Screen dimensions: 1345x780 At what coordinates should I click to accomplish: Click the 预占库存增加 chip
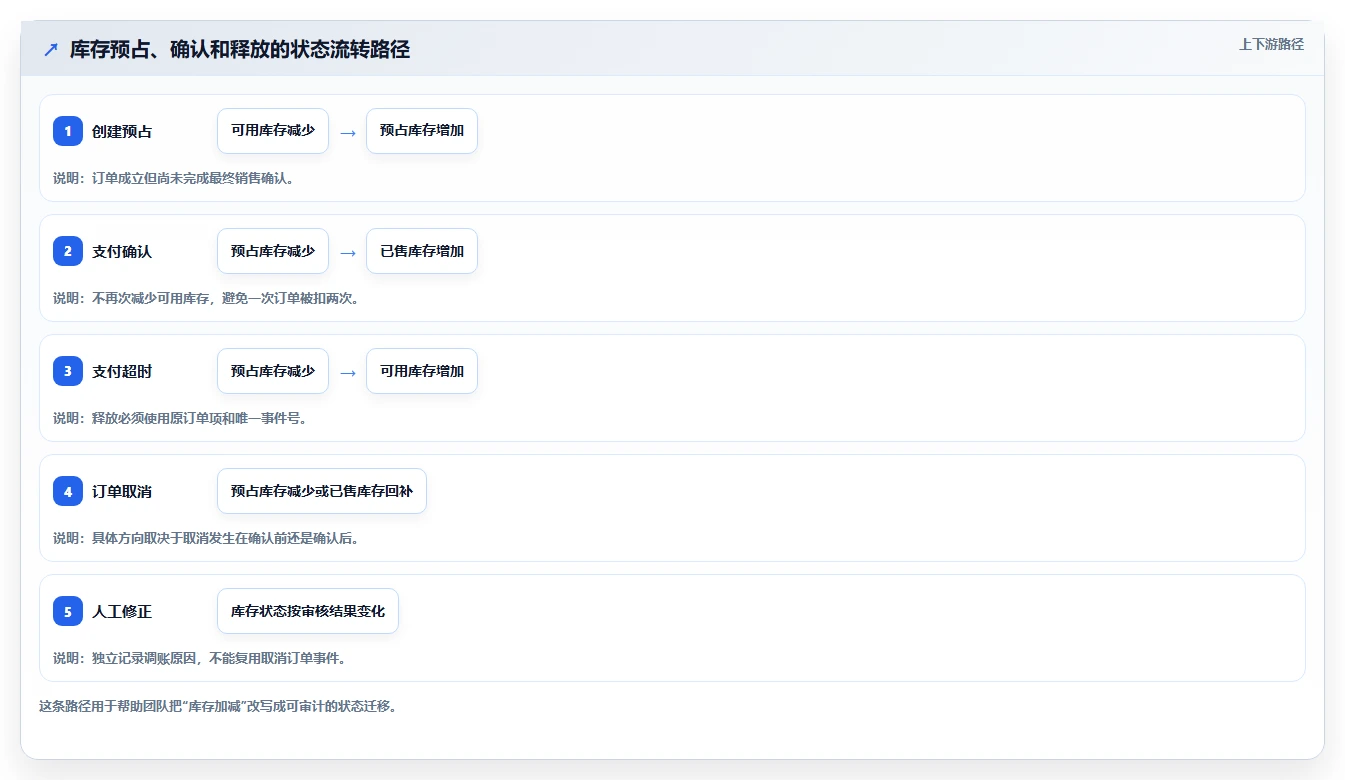coord(422,131)
